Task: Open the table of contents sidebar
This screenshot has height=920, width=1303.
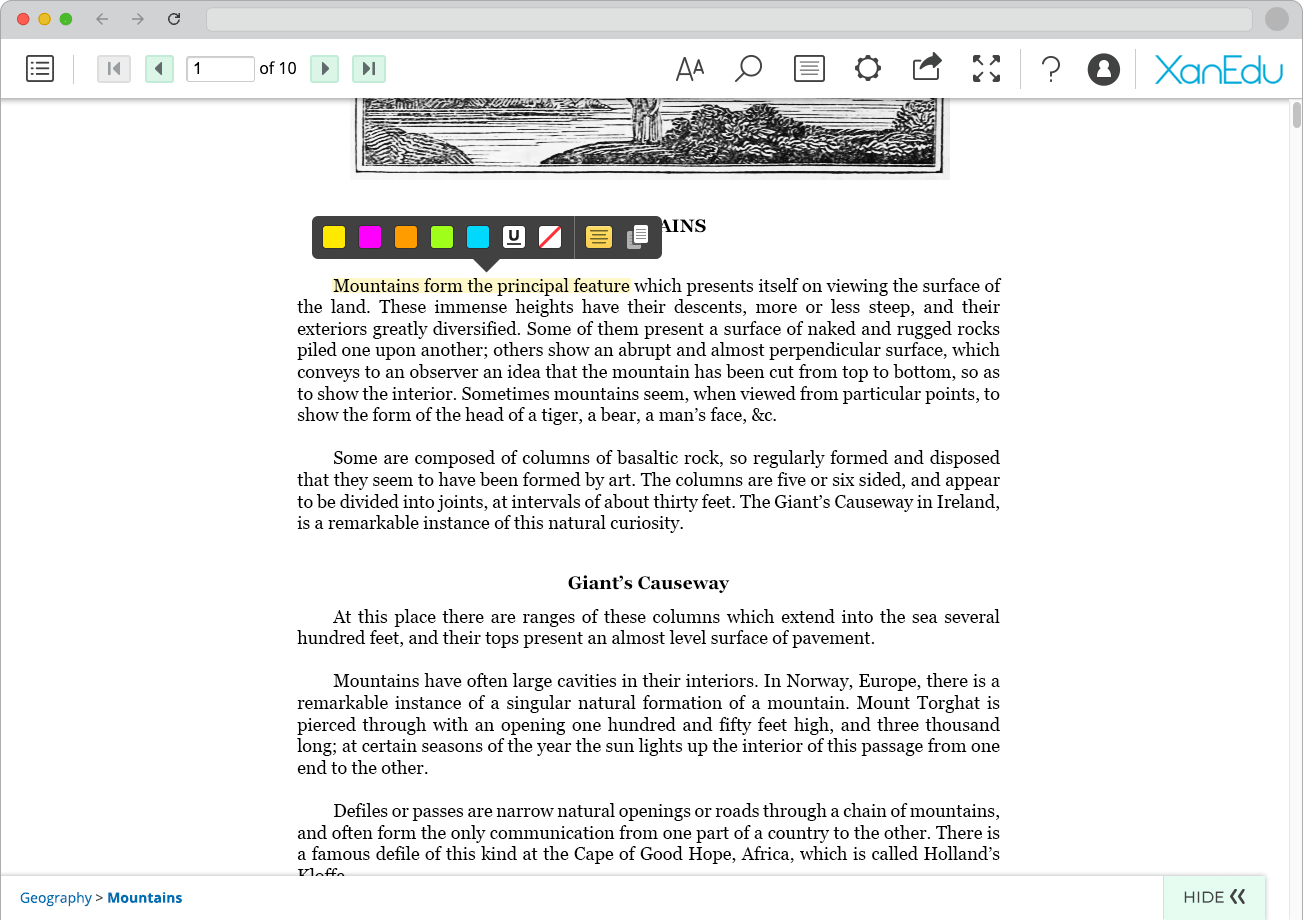Action: 39,68
